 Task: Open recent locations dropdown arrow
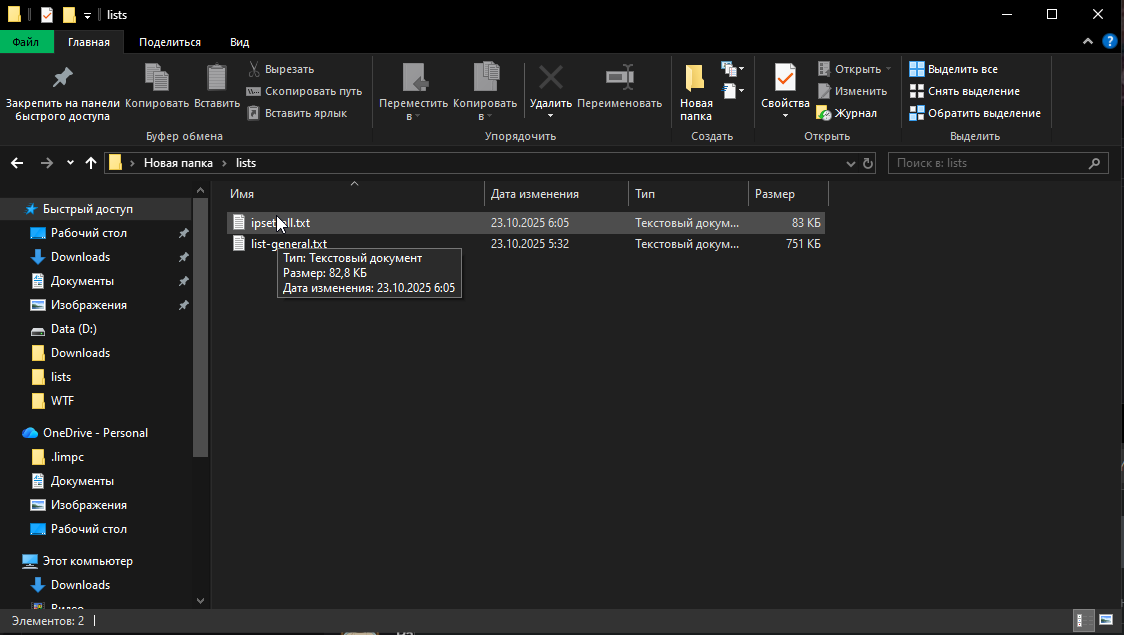70,163
